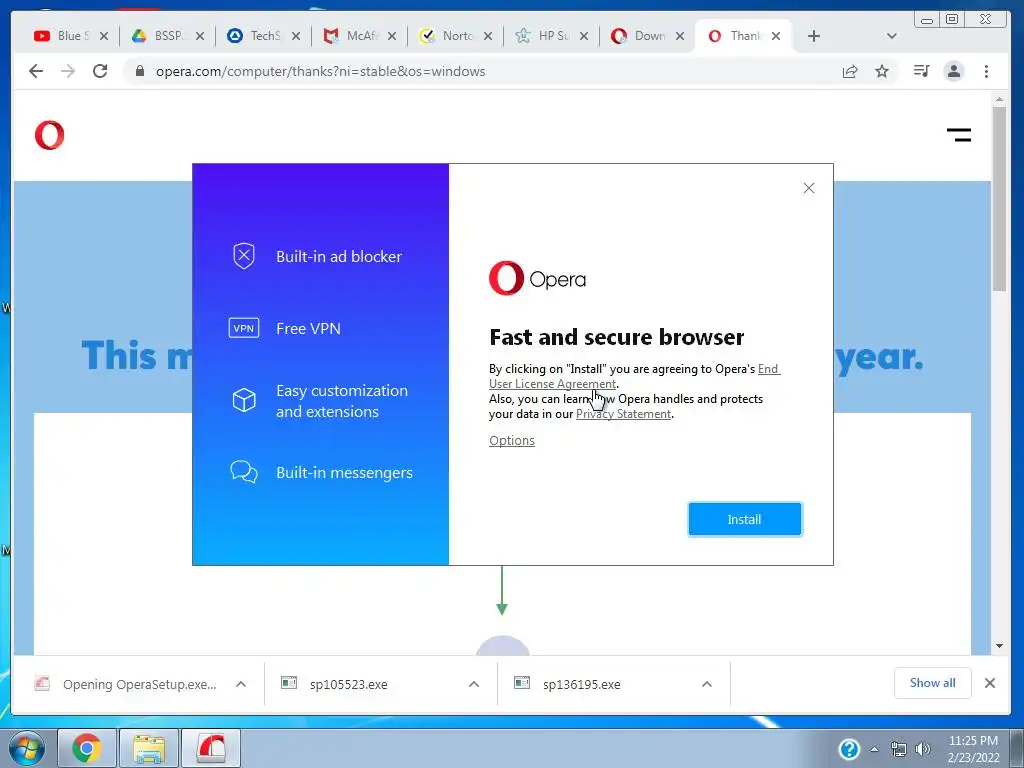Bookmark this page with the star icon
1024x768 pixels.
pyautogui.click(x=882, y=71)
